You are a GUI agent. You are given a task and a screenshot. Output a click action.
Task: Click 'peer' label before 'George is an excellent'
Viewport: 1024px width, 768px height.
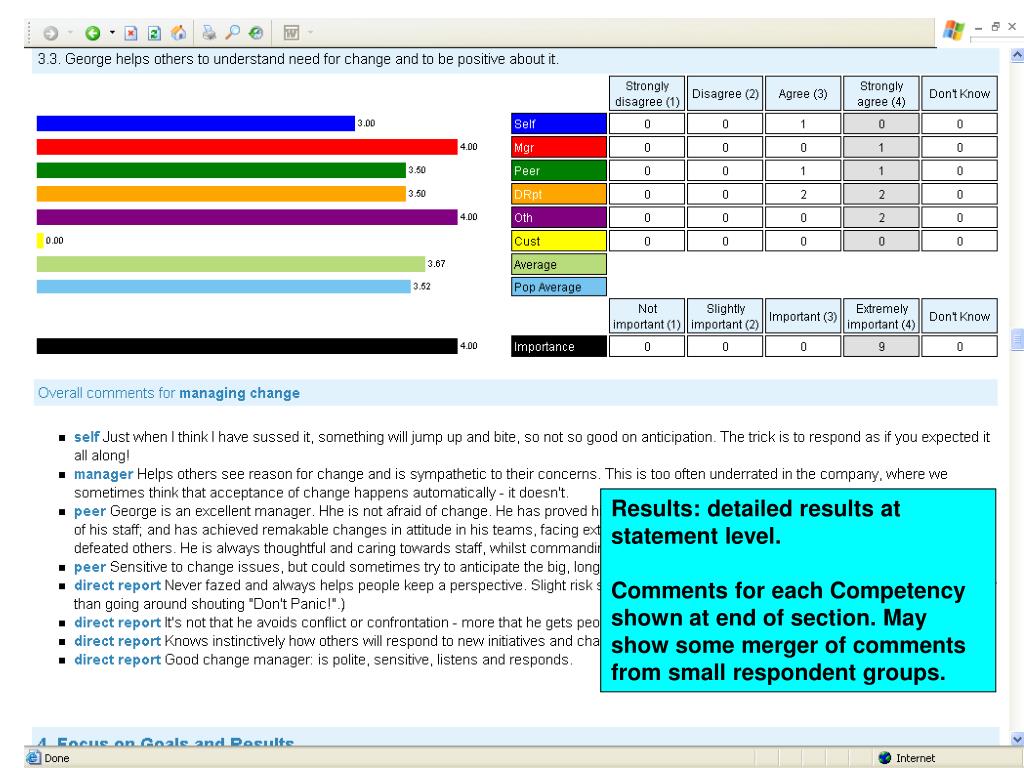click(89, 511)
